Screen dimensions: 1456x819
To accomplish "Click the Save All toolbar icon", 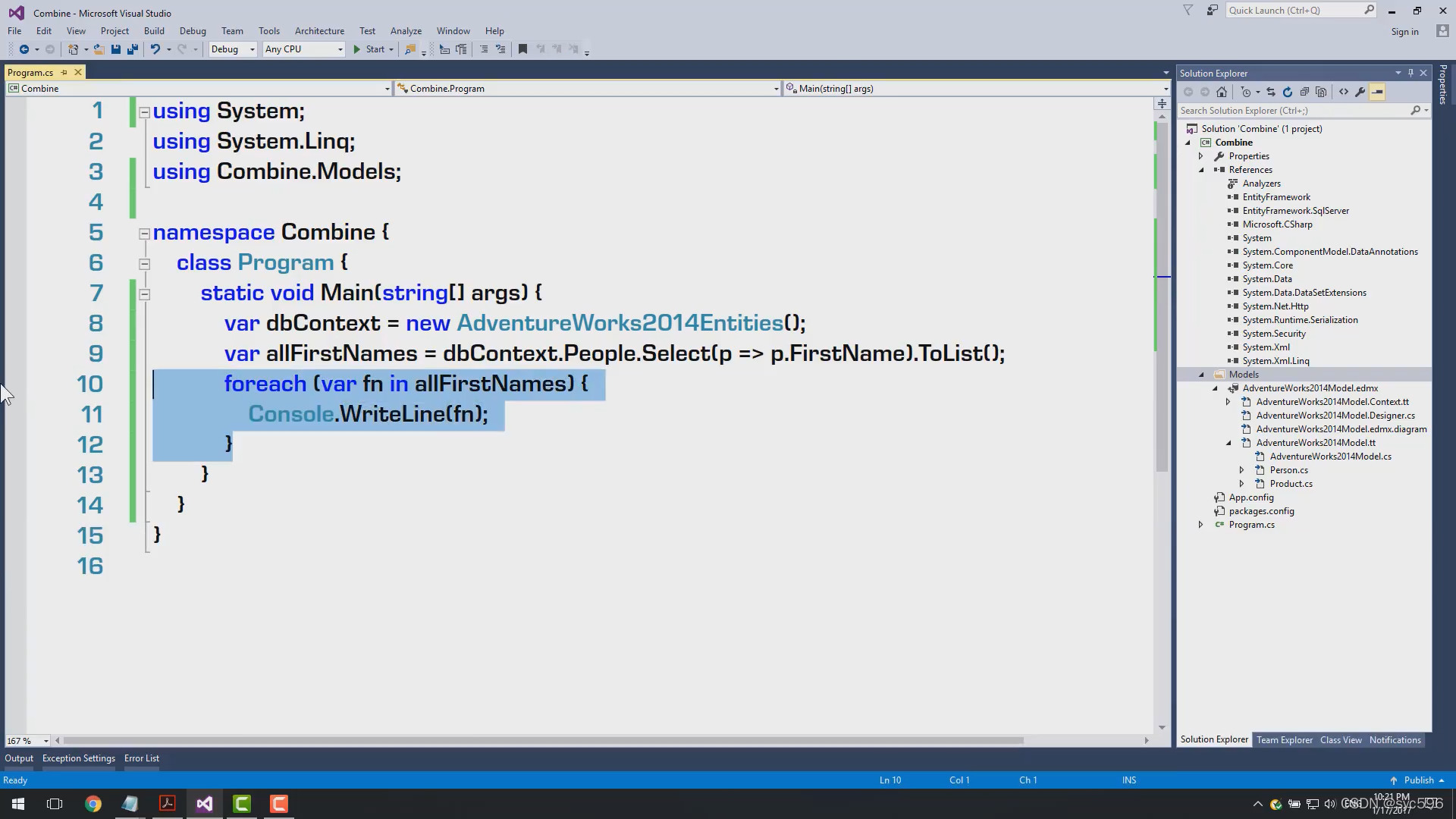I will click(x=133, y=49).
